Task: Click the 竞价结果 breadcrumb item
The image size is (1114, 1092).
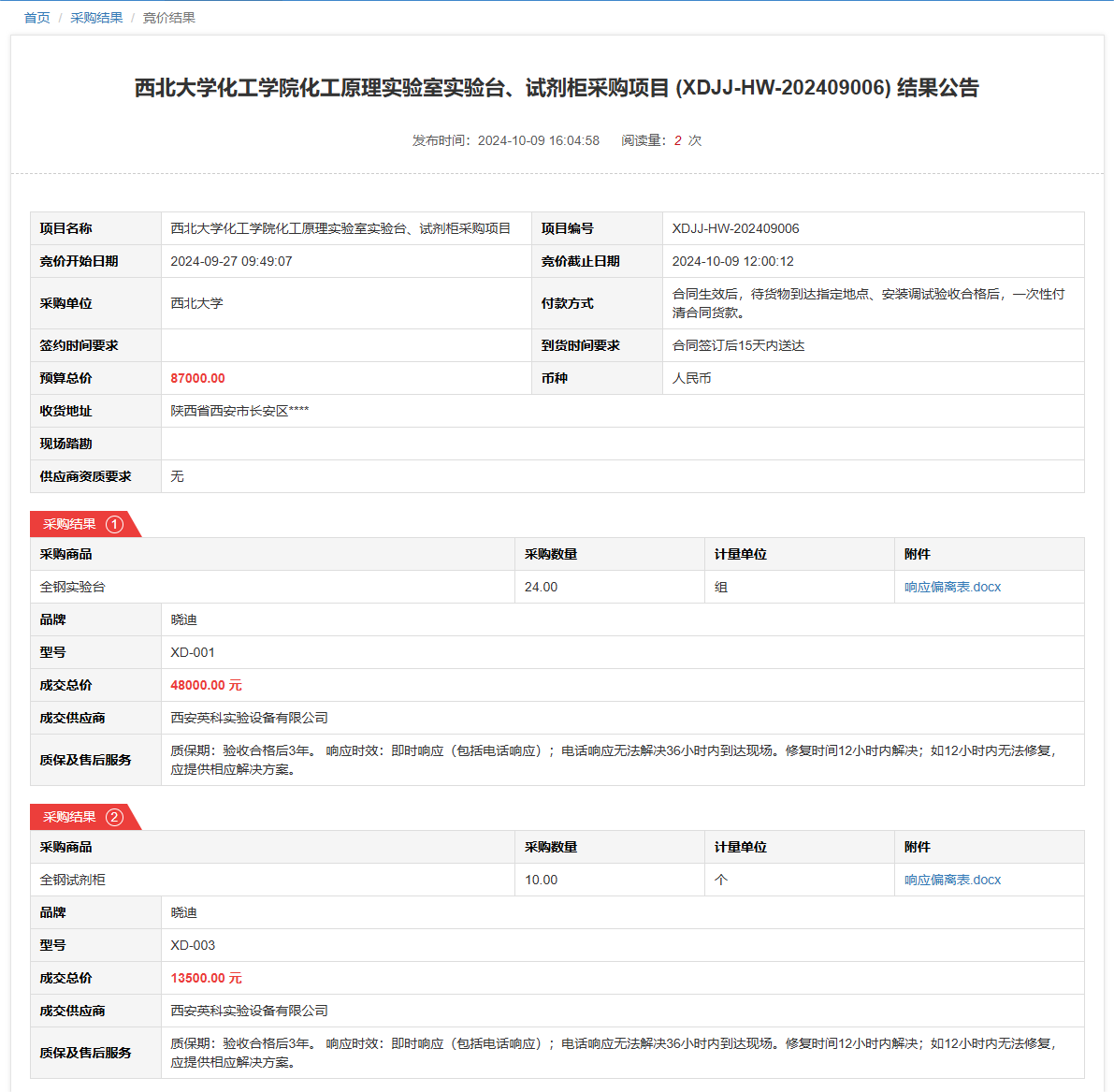Action: pyautogui.click(x=168, y=18)
